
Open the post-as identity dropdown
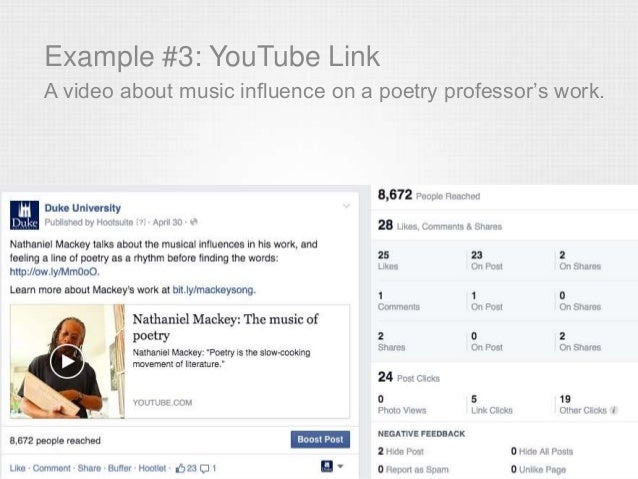[331, 467]
